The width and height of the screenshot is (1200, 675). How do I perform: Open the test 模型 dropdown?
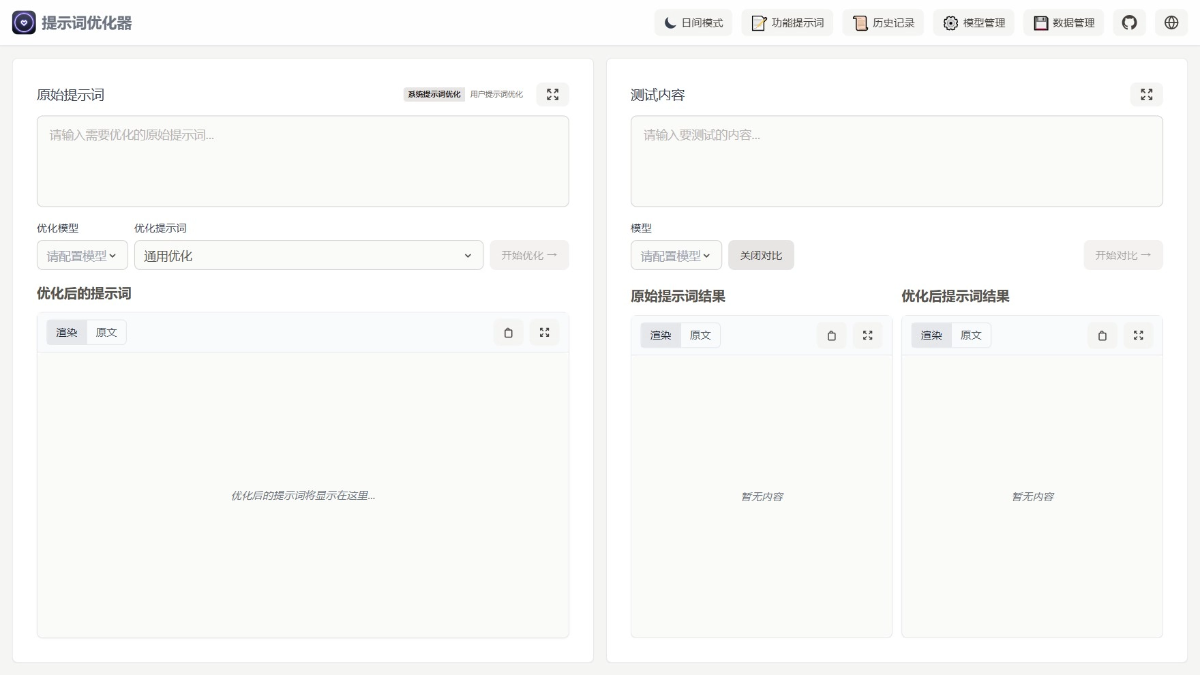[676, 255]
